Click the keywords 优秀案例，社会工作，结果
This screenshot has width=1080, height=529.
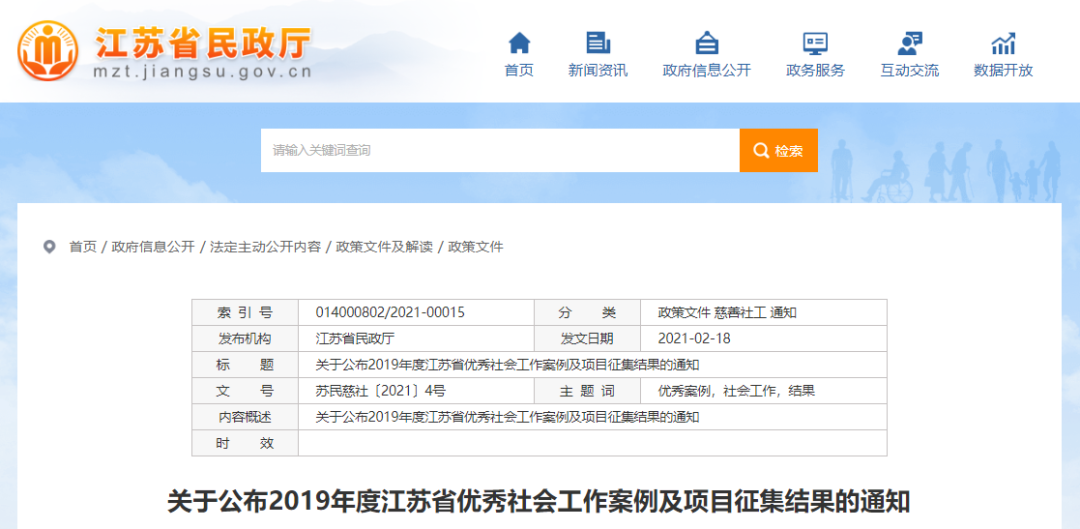(736, 391)
